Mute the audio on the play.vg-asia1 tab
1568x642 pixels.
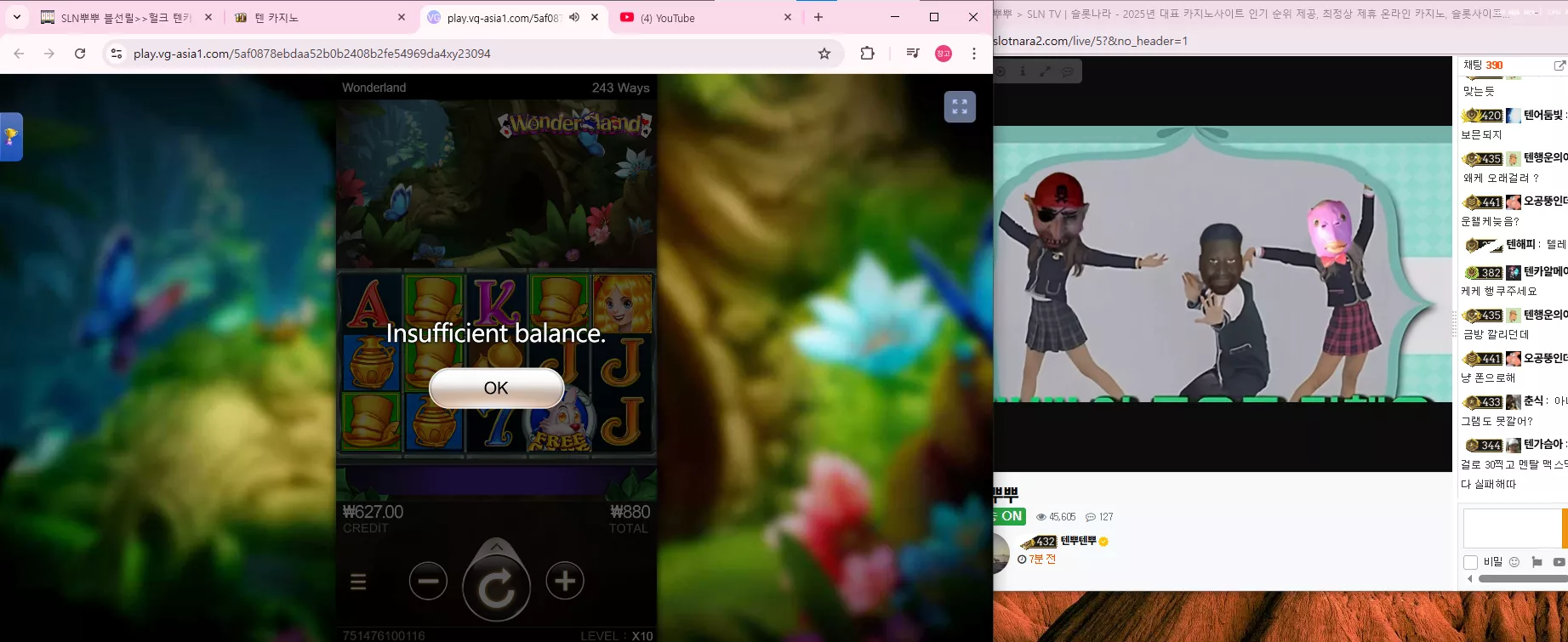tap(575, 17)
